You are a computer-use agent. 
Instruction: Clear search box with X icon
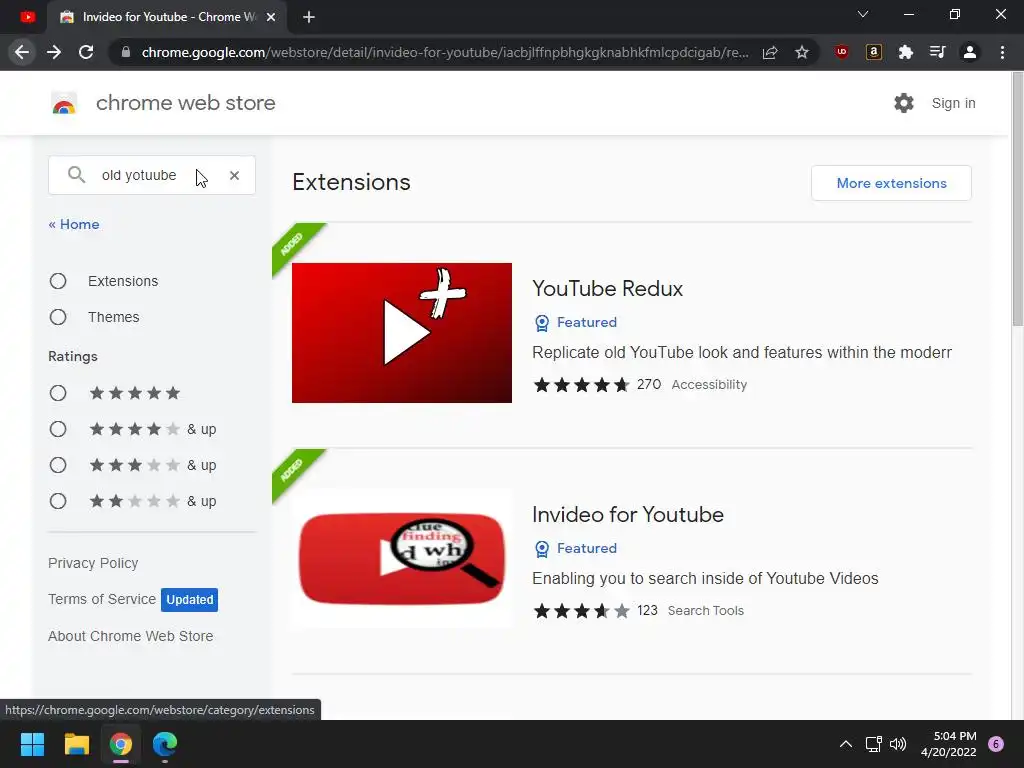point(234,175)
